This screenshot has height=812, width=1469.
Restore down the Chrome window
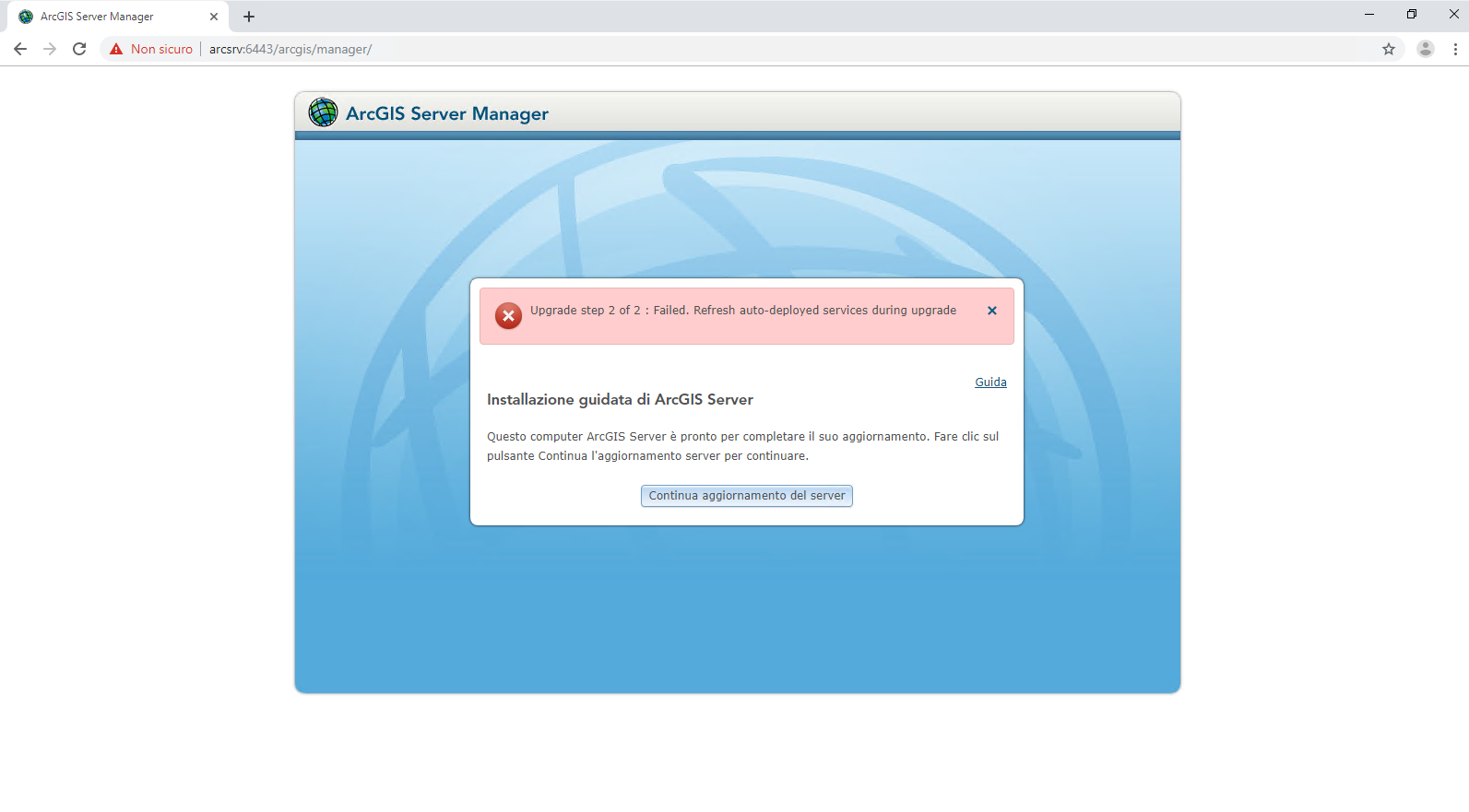(1412, 14)
